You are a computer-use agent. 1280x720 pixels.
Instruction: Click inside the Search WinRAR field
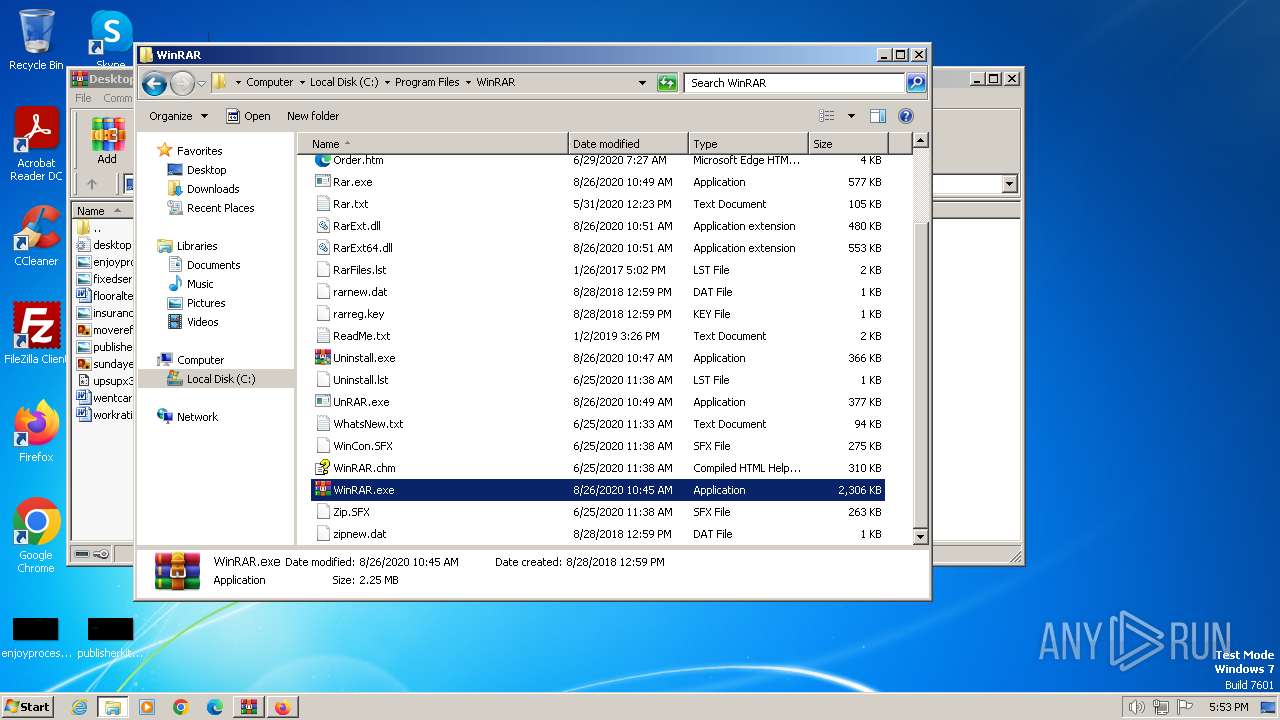point(795,83)
